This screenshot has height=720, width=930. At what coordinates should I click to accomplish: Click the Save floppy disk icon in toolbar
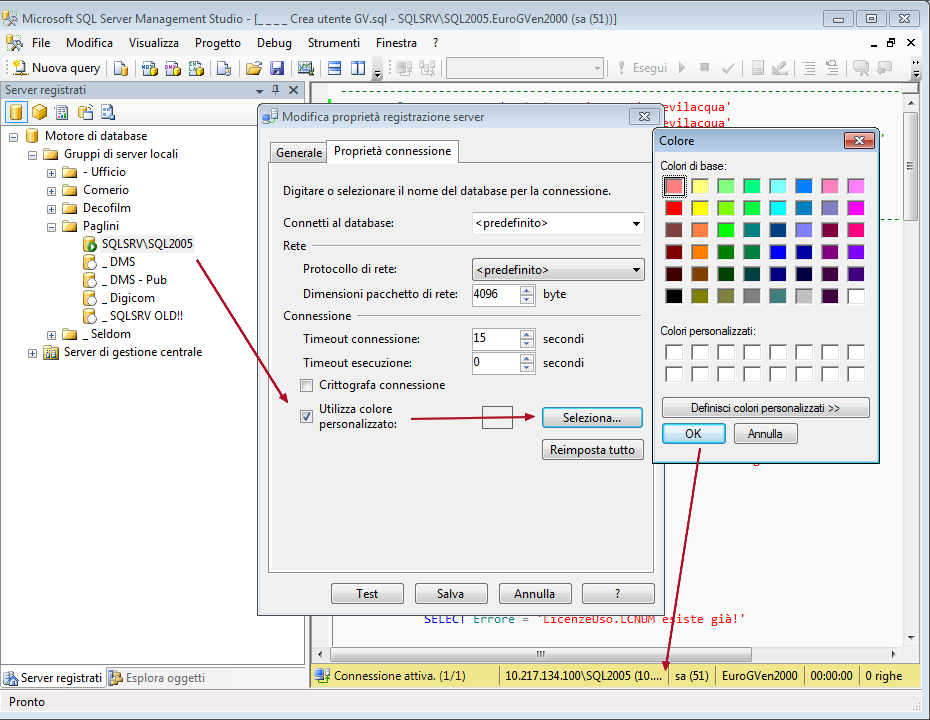(x=277, y=68)
